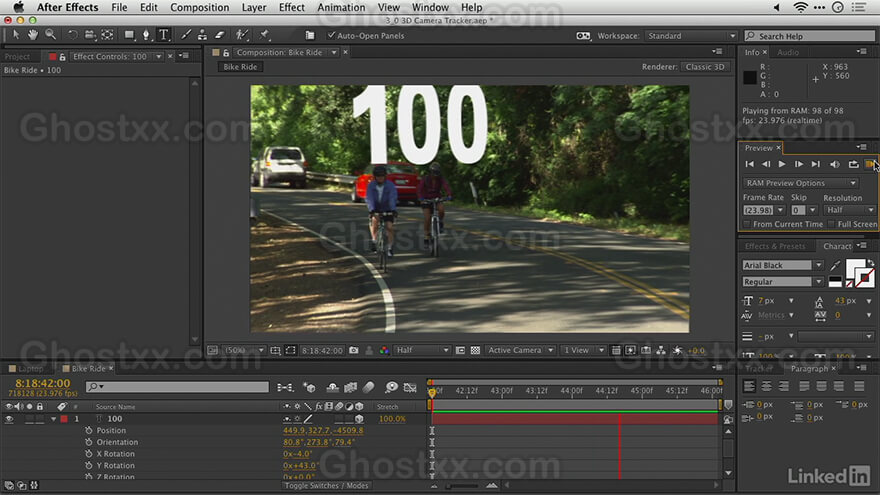
Task: Open viewer magnification 50% dropdown
Action: [x=244, y=350]
